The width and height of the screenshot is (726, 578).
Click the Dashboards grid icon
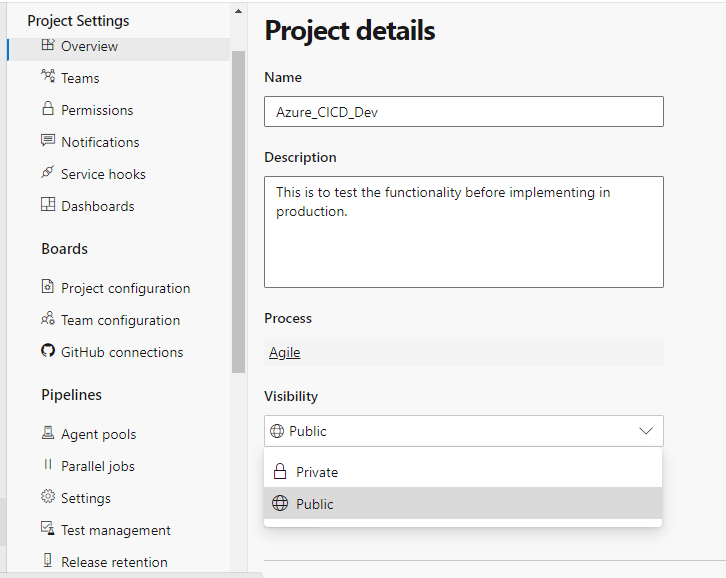click(48, 204)
